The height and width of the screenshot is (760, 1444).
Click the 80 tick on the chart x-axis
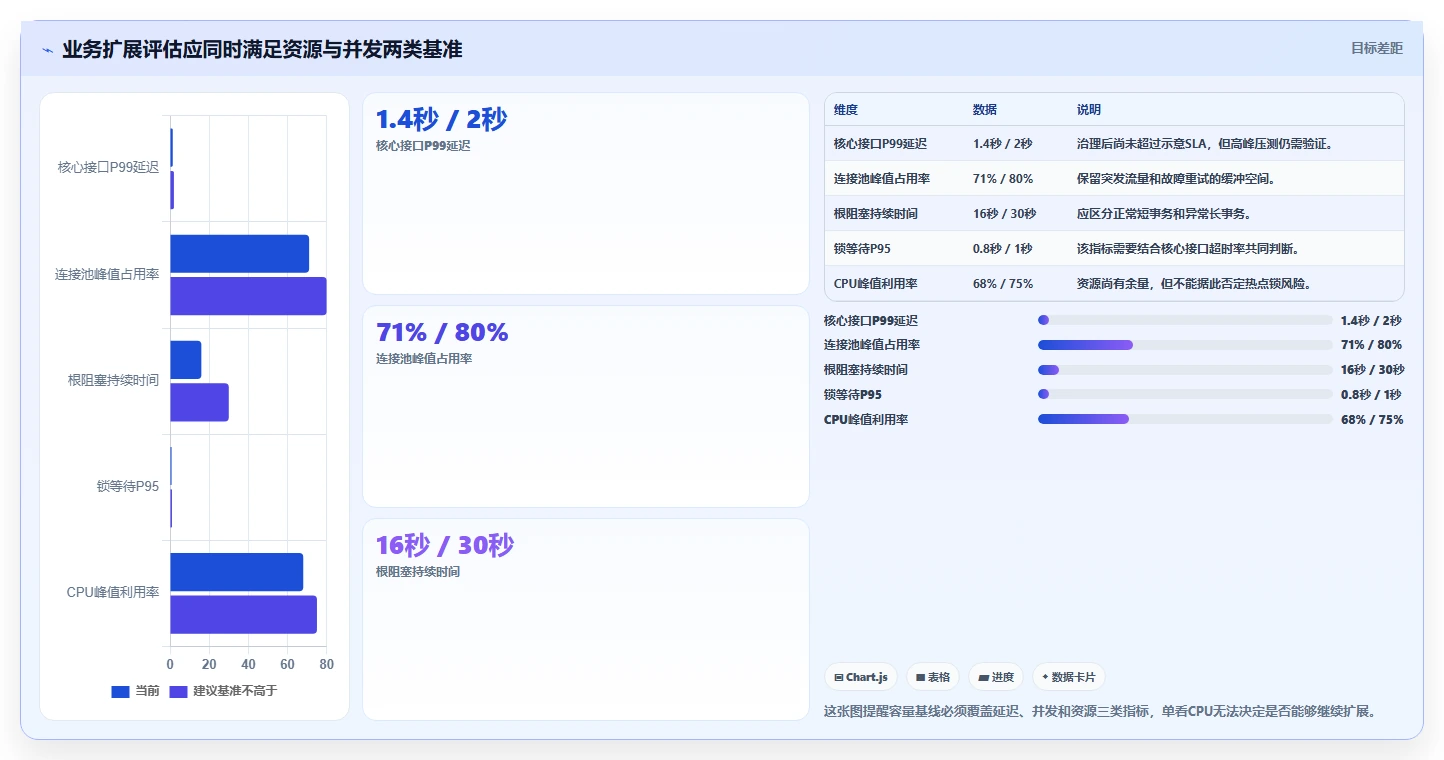[x=327, y=664]
